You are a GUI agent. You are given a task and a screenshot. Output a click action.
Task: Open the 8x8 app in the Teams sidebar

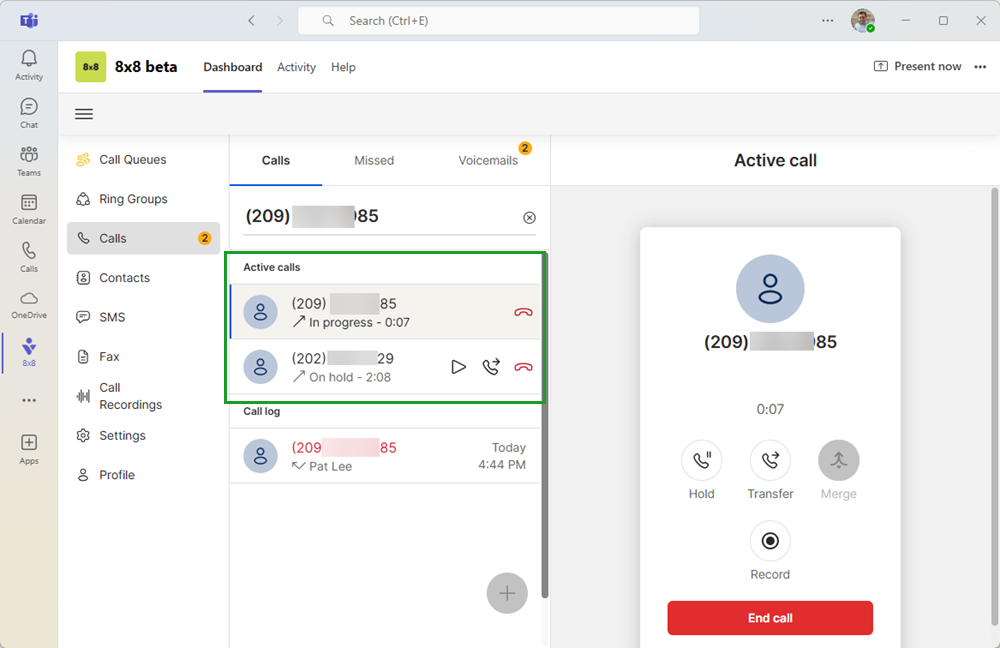point(29,352)
